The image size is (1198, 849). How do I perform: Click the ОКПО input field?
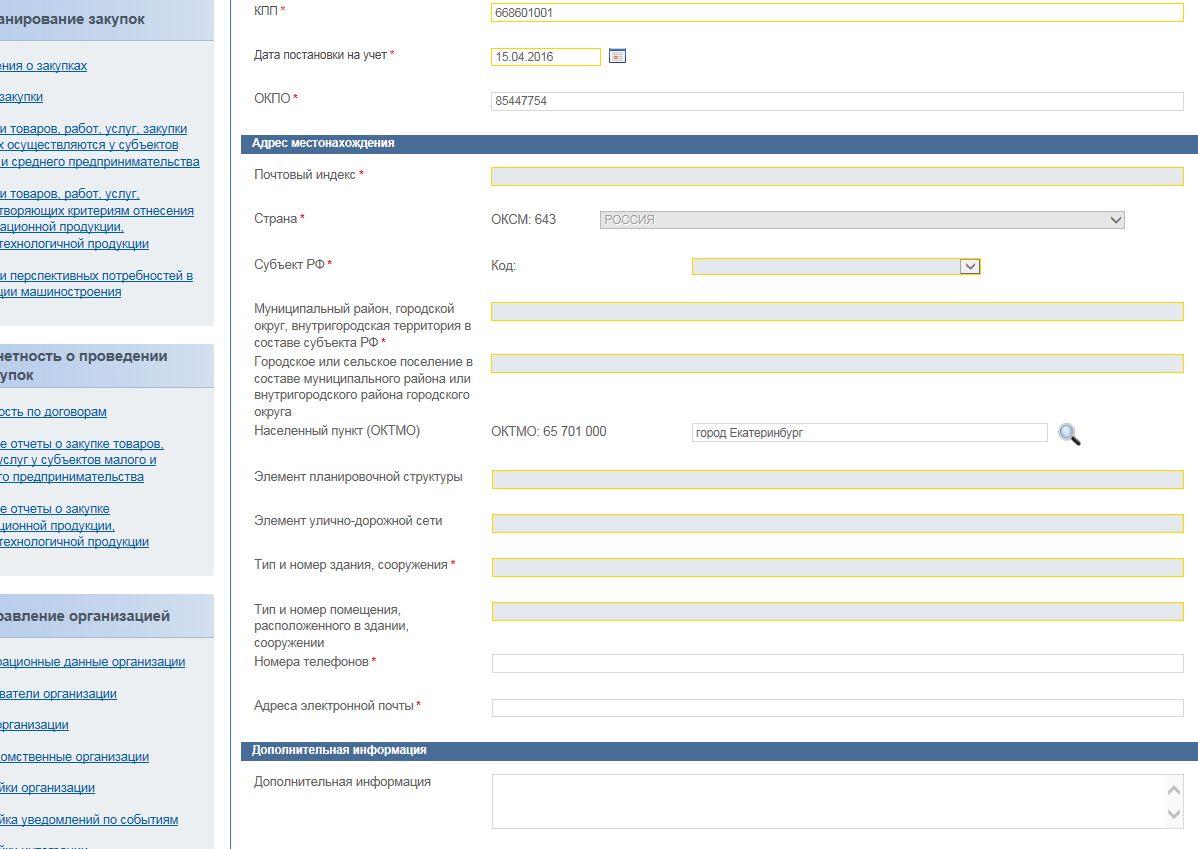(836, 101)
